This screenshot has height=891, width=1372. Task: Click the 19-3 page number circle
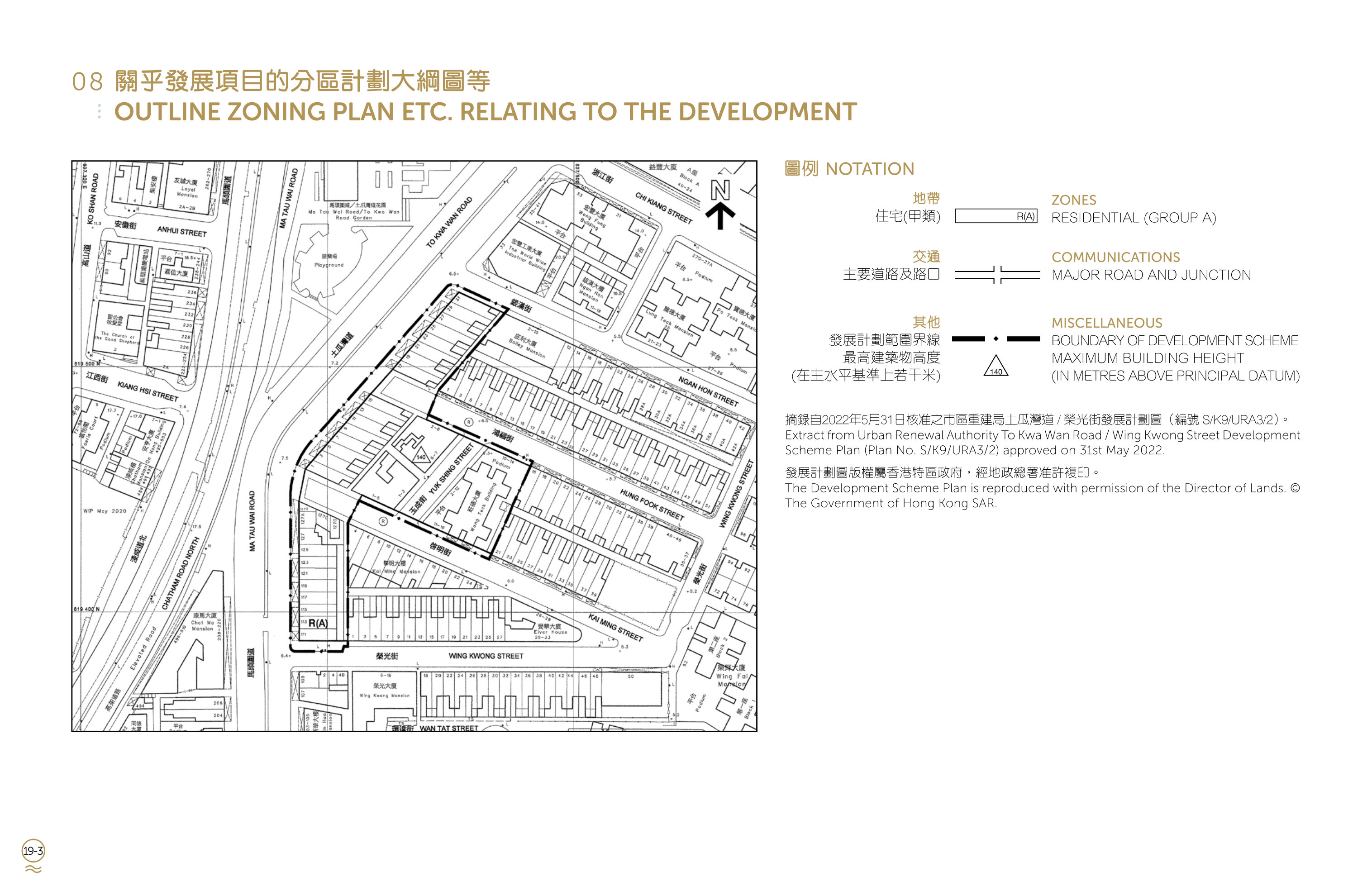pyautogui.click(x=33, y=851)
